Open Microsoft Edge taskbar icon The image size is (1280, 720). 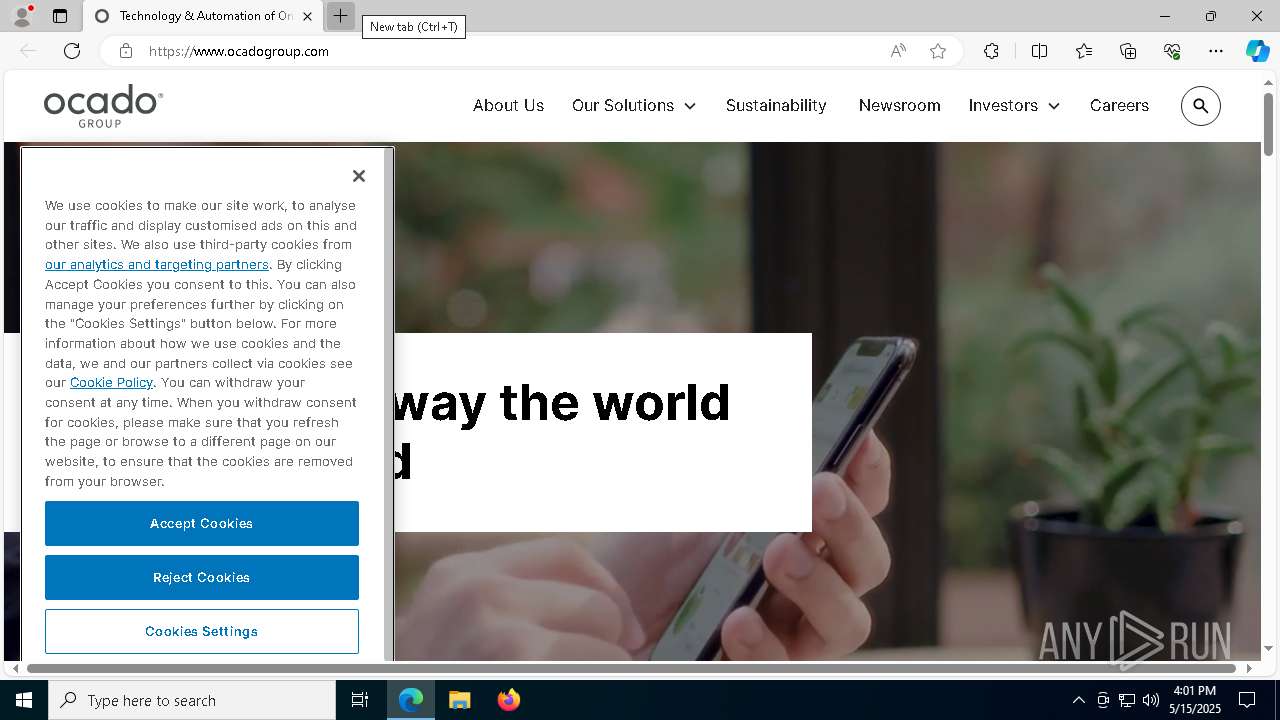coord(411,700)
